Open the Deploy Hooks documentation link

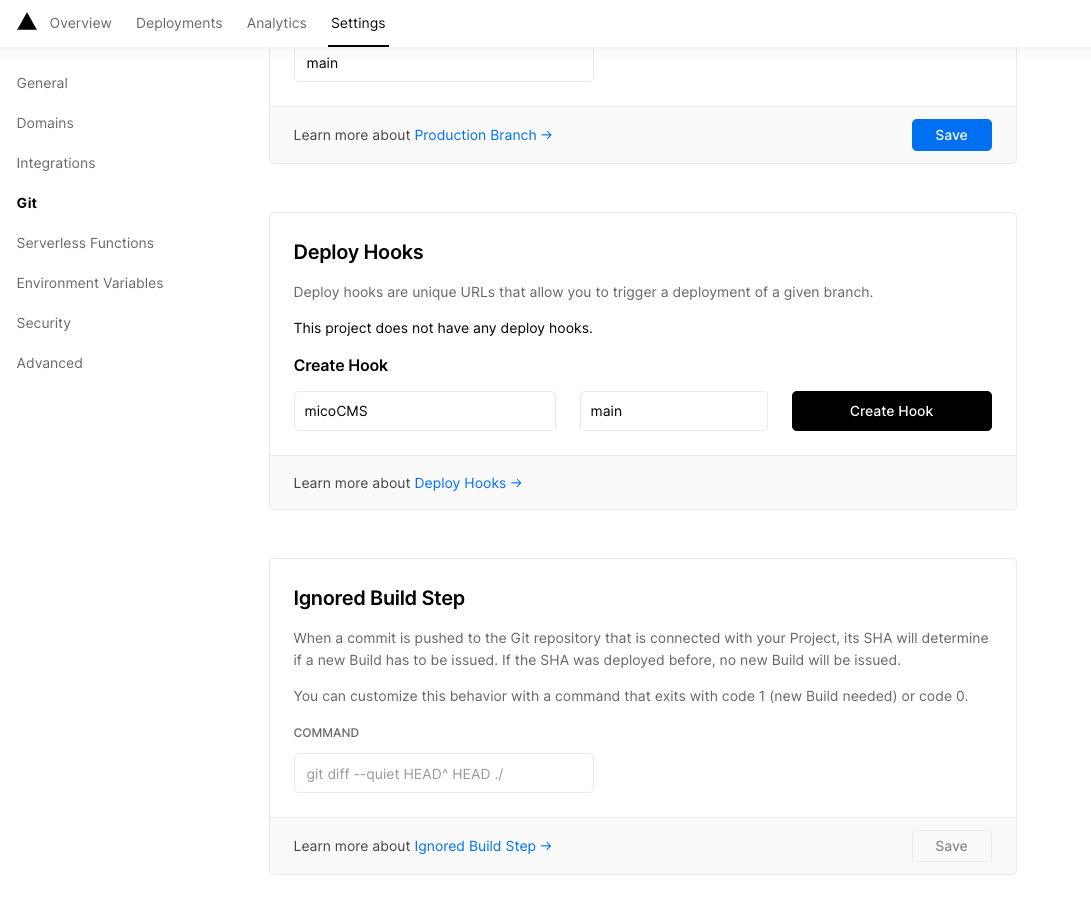(x=468, y=483)
